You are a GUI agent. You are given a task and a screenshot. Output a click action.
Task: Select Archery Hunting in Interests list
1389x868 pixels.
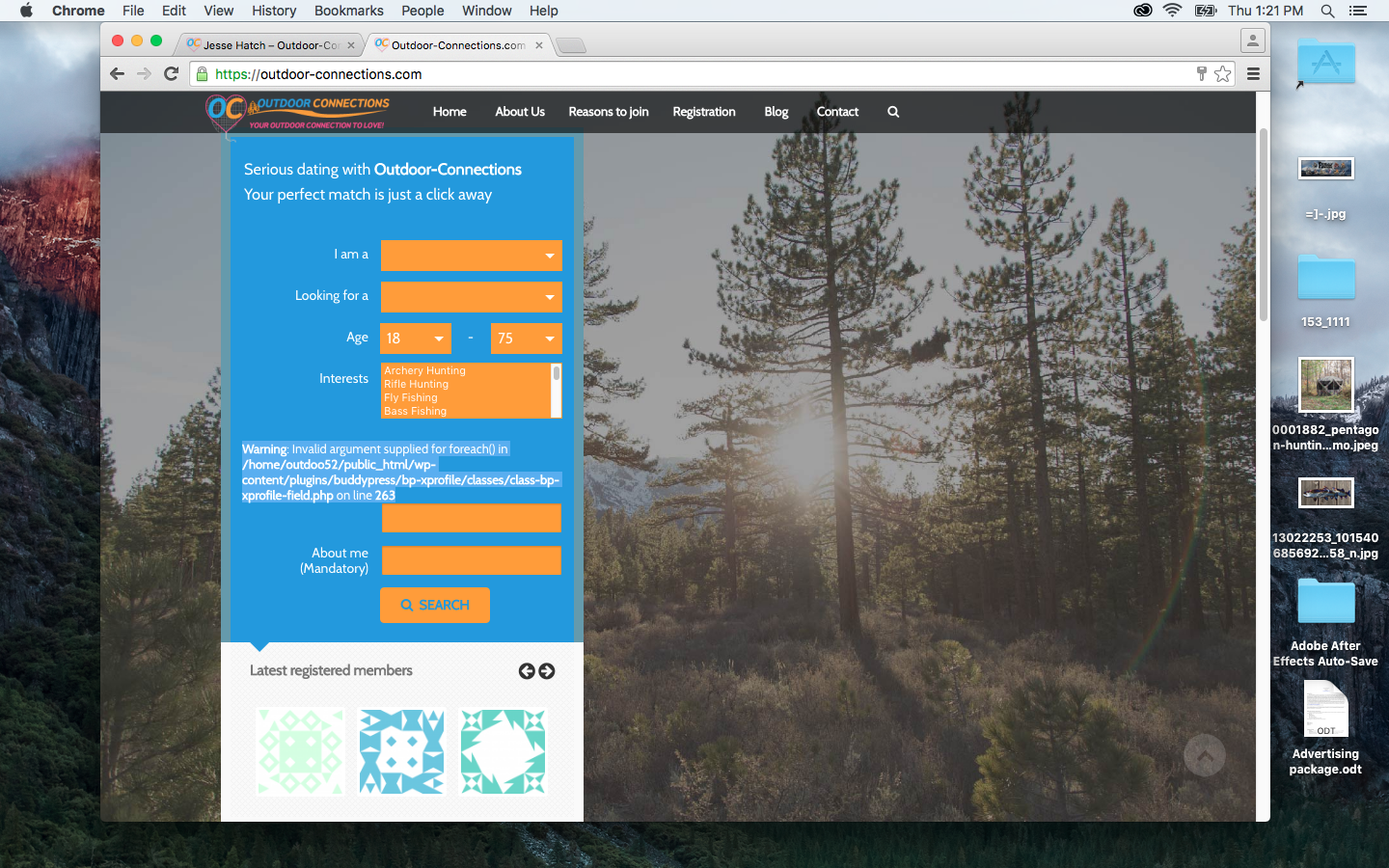click(x=425, y=370)
